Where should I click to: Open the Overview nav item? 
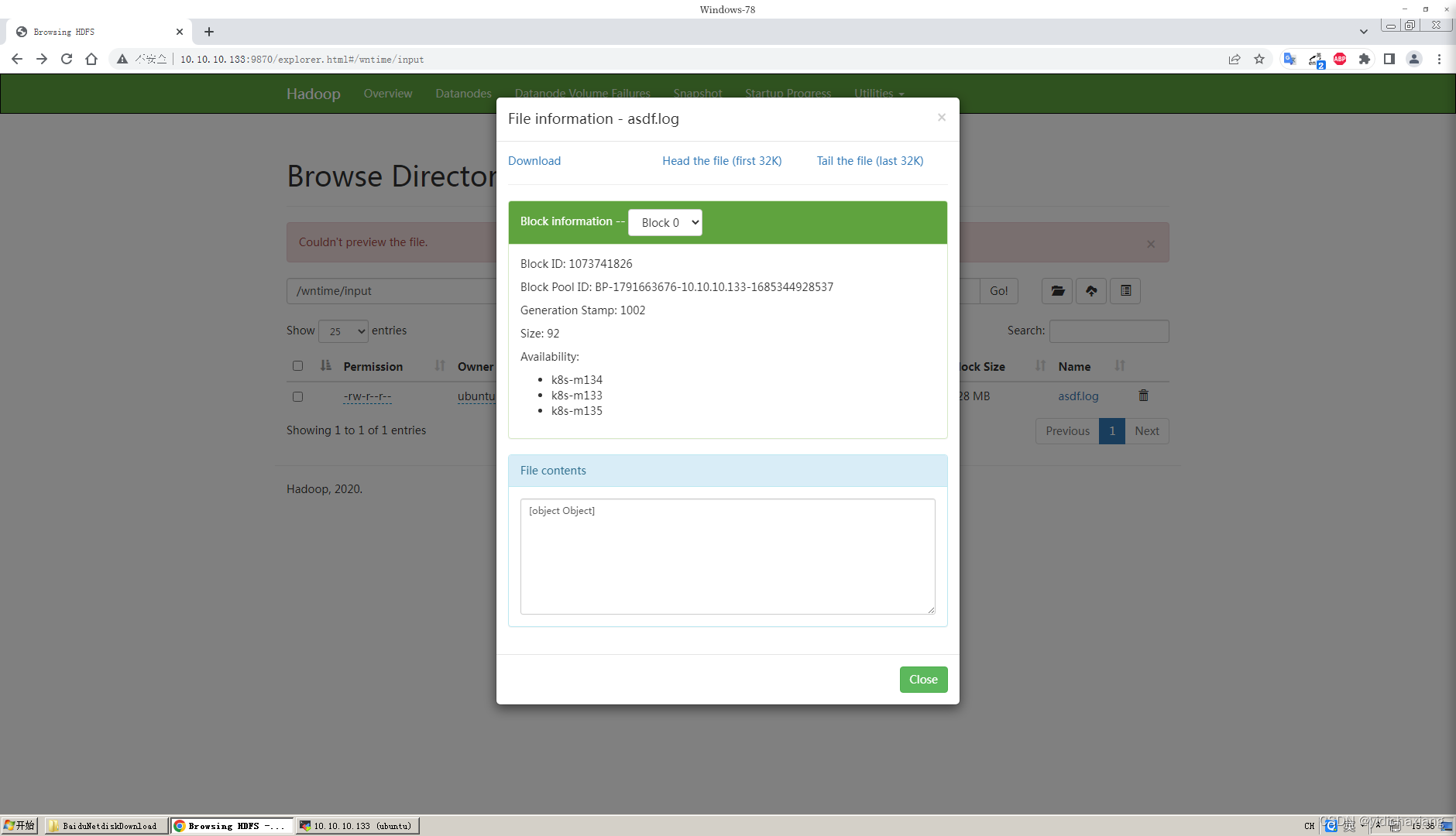[388, 93]
